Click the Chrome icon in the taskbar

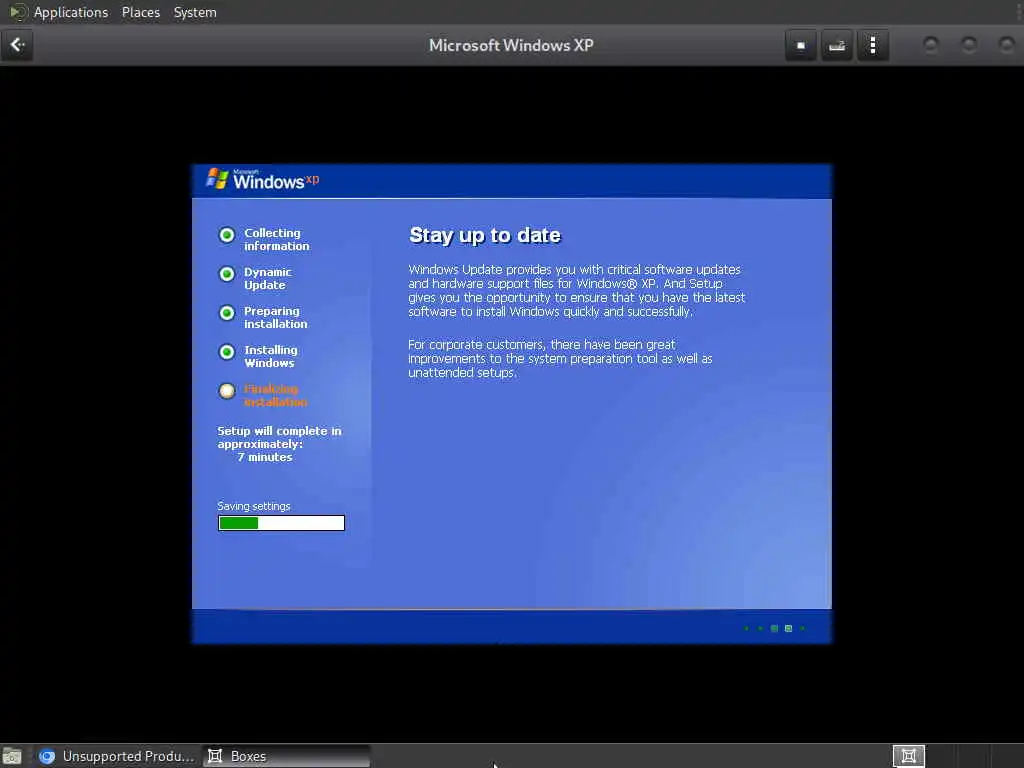tap(47, 756)
